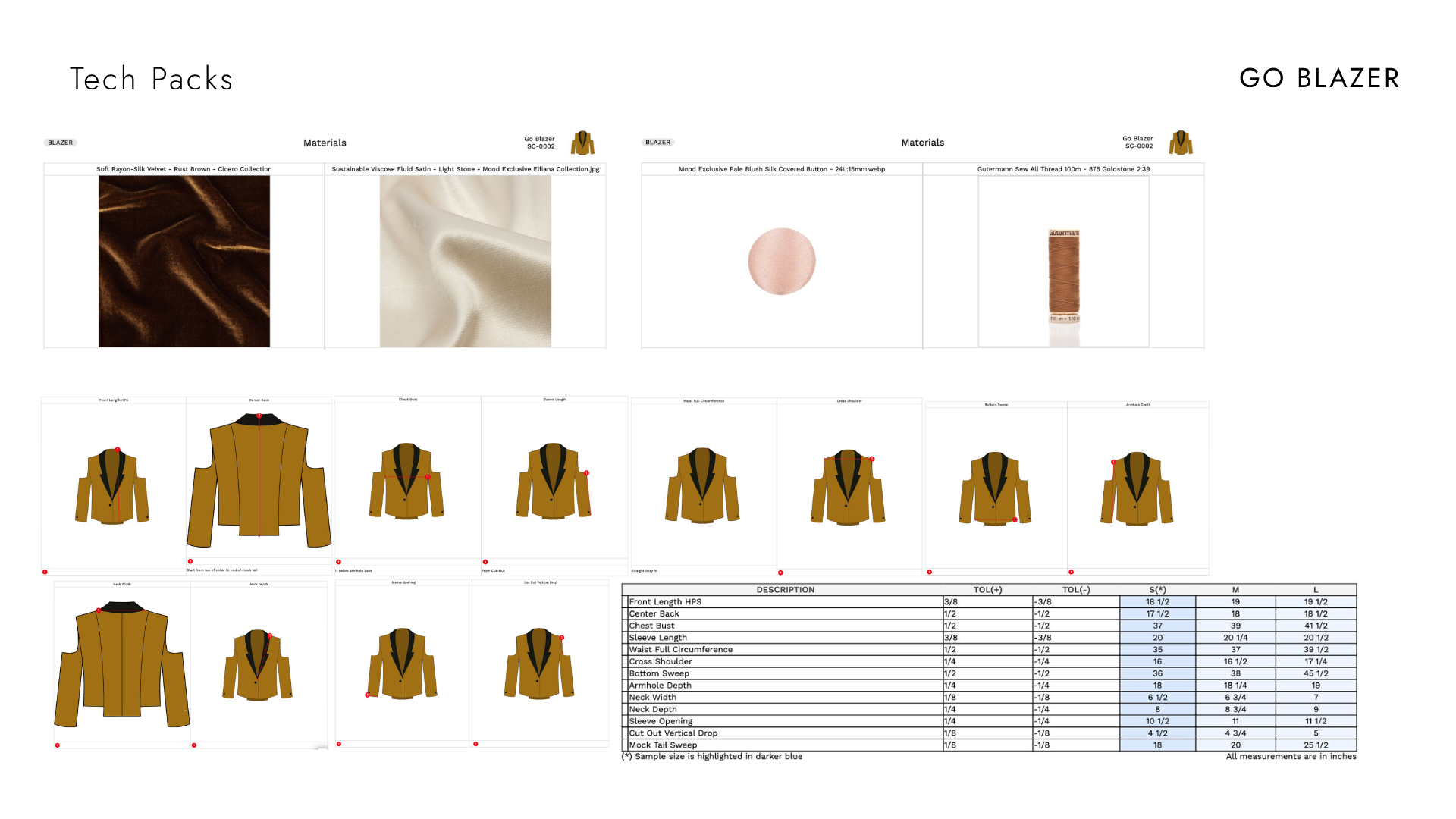Open the Waist Full Circumference blazer sketch
This screenshot has width=1456, height=819.
pyautogui.click(x=702, y=486)
